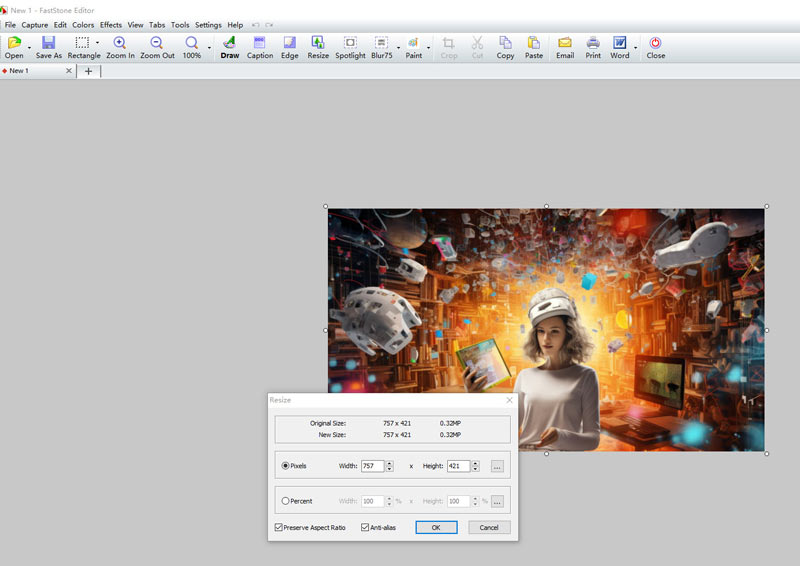Send image to Paint
Image resolution: width=800 pixels, height=566 pixels.
[x=413, y=47]
